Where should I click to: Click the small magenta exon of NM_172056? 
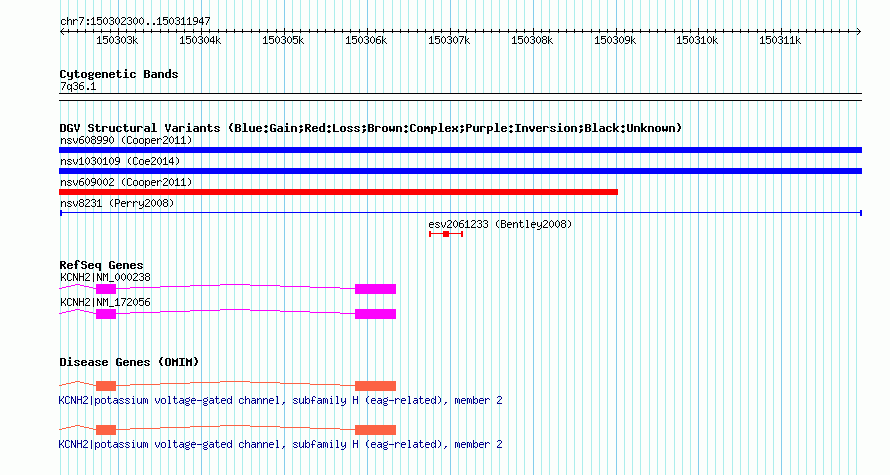click(x=106, y=314)
